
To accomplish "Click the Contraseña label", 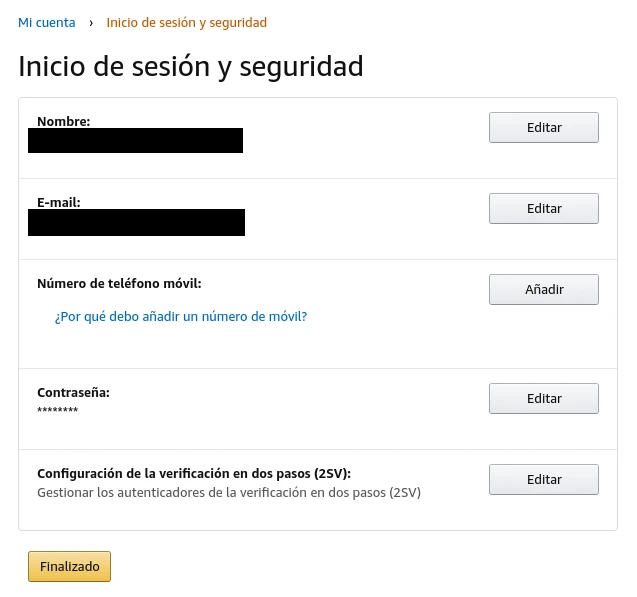I will tap(73, 393).
